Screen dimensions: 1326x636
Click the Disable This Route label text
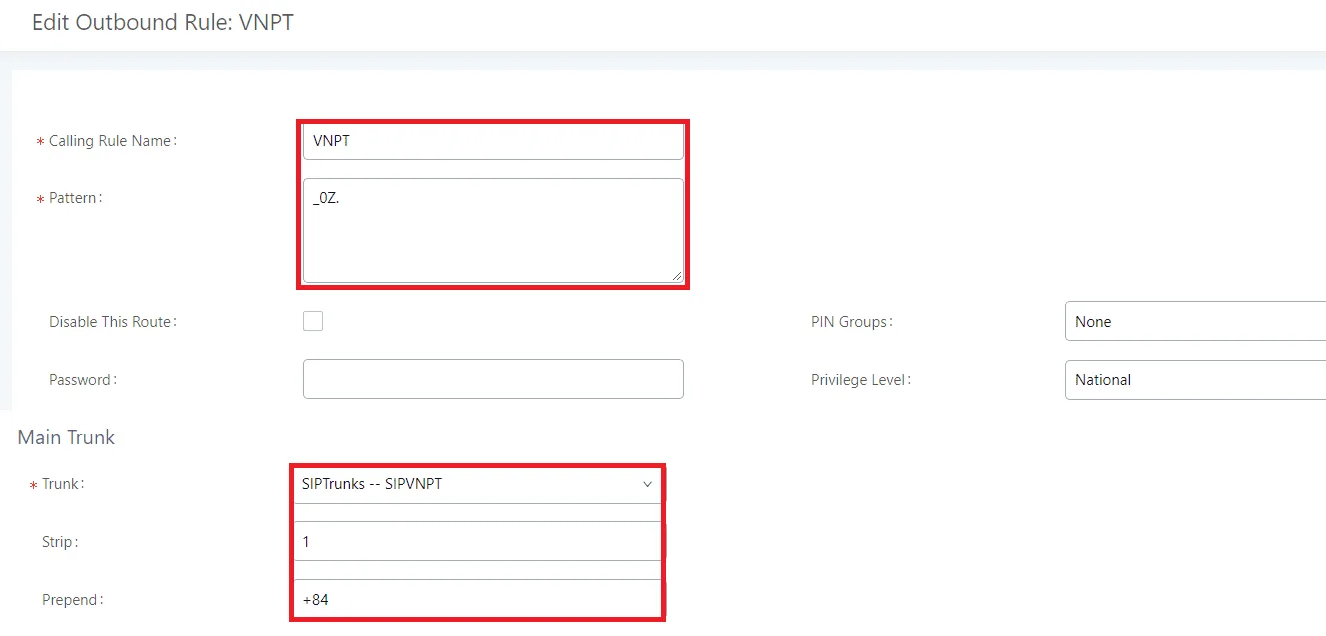point(112,322)
